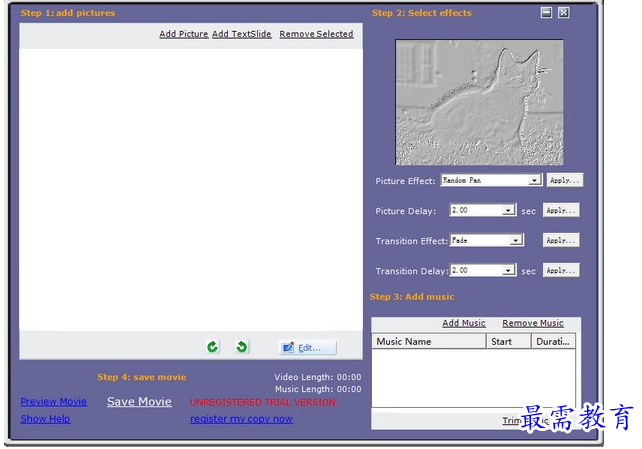This screenshot has height=449, width=642.
Task: Click Add Music link
Action: tap(464, 323)
